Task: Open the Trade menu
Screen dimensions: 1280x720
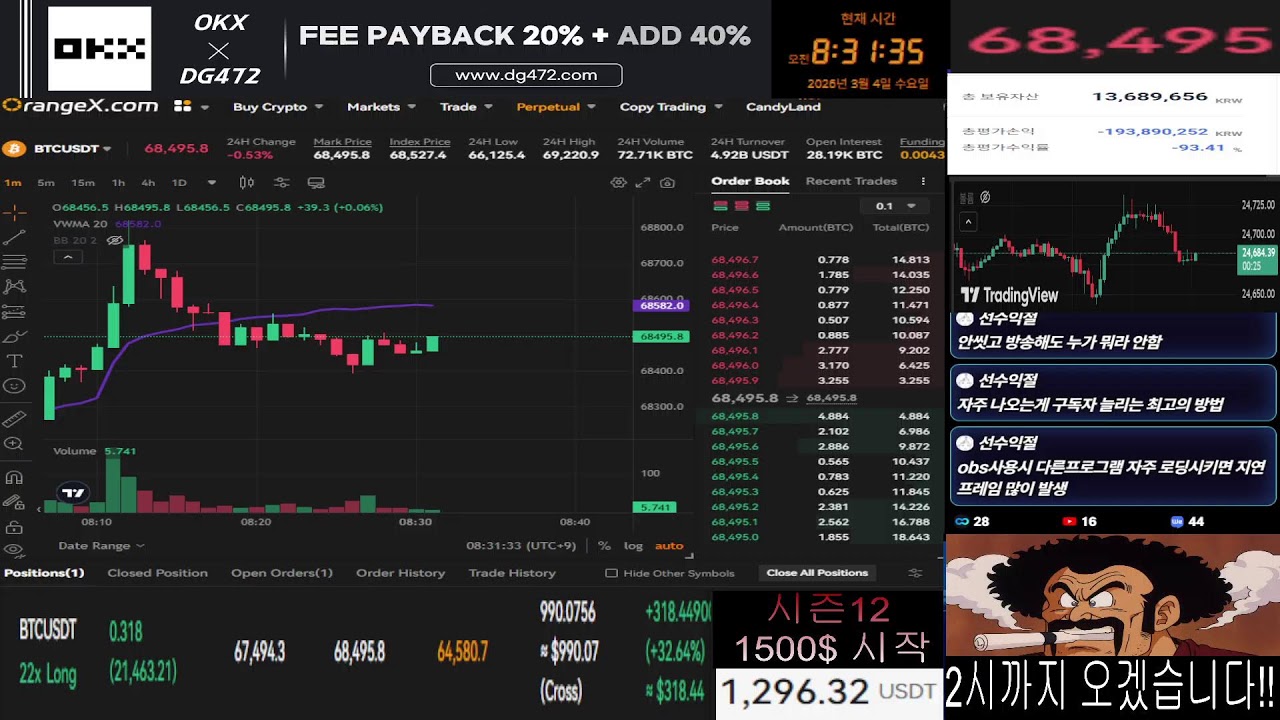Action: pos(464,107)
